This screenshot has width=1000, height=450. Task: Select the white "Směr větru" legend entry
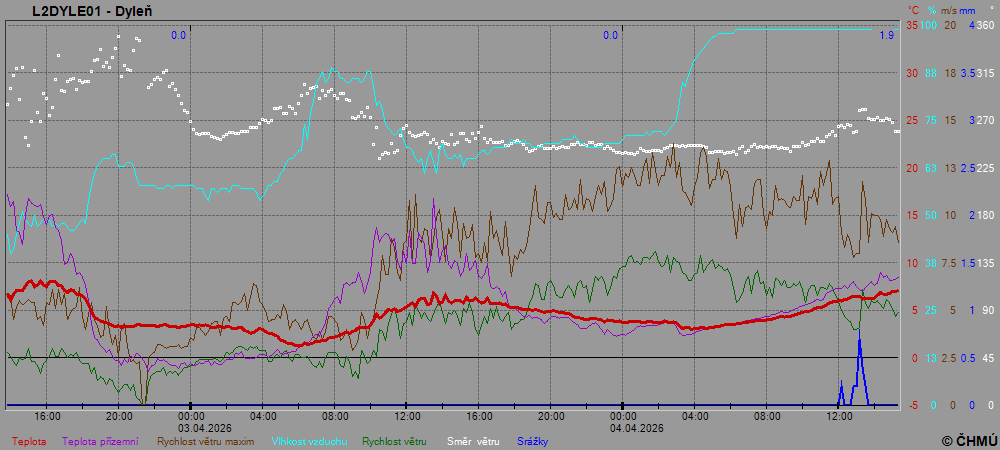pos(472,440)
